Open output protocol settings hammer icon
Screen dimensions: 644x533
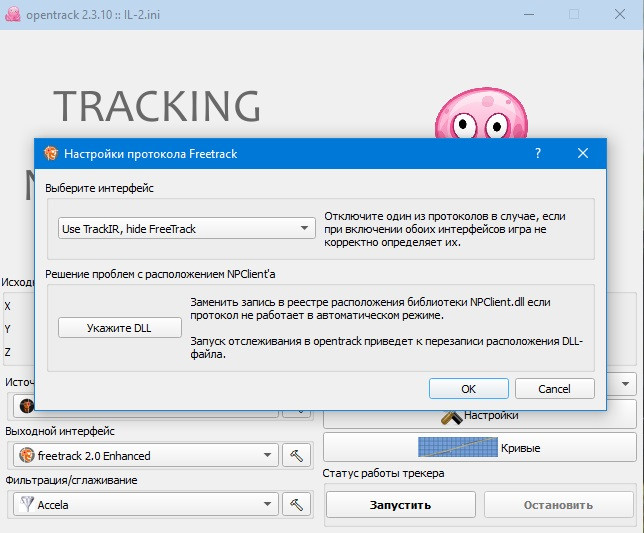click(297, 455)
